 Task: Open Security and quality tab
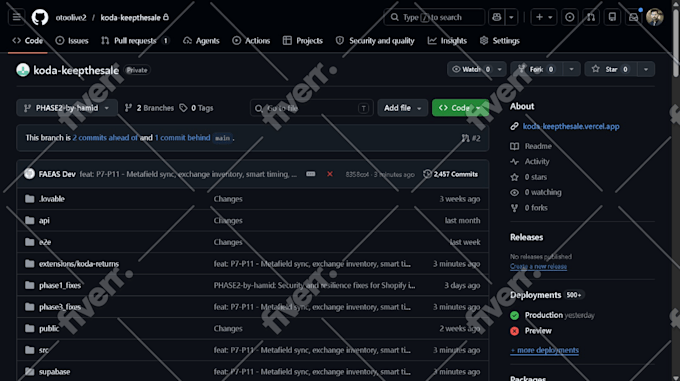pyautogui.click(x=375, y=41)
